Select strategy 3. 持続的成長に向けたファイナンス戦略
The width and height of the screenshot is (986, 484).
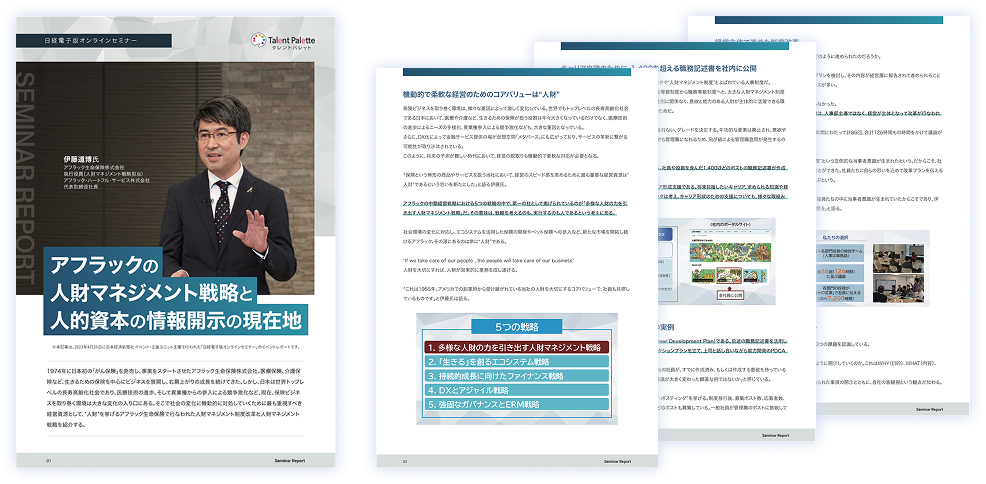click(516, 376)
